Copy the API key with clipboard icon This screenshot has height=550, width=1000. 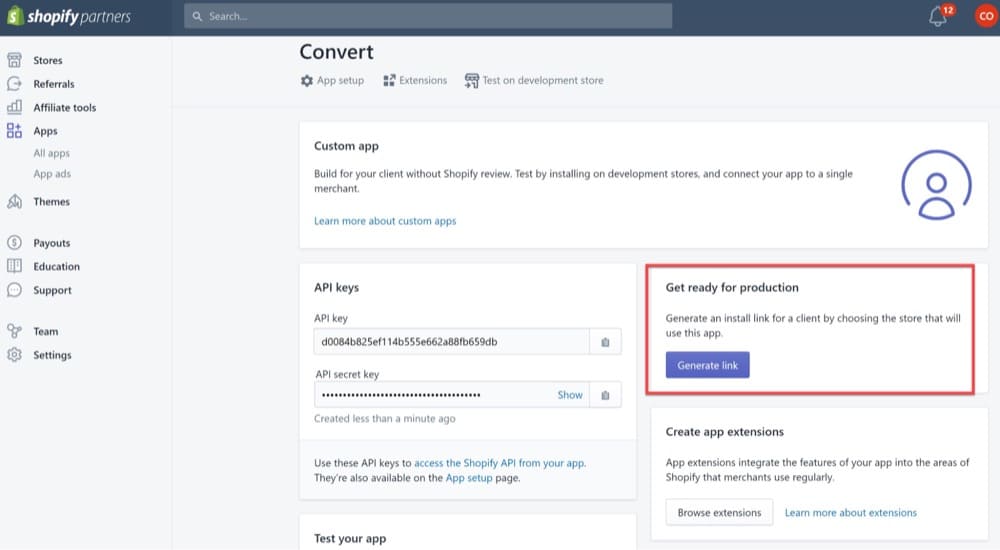[x=605, y=342]
